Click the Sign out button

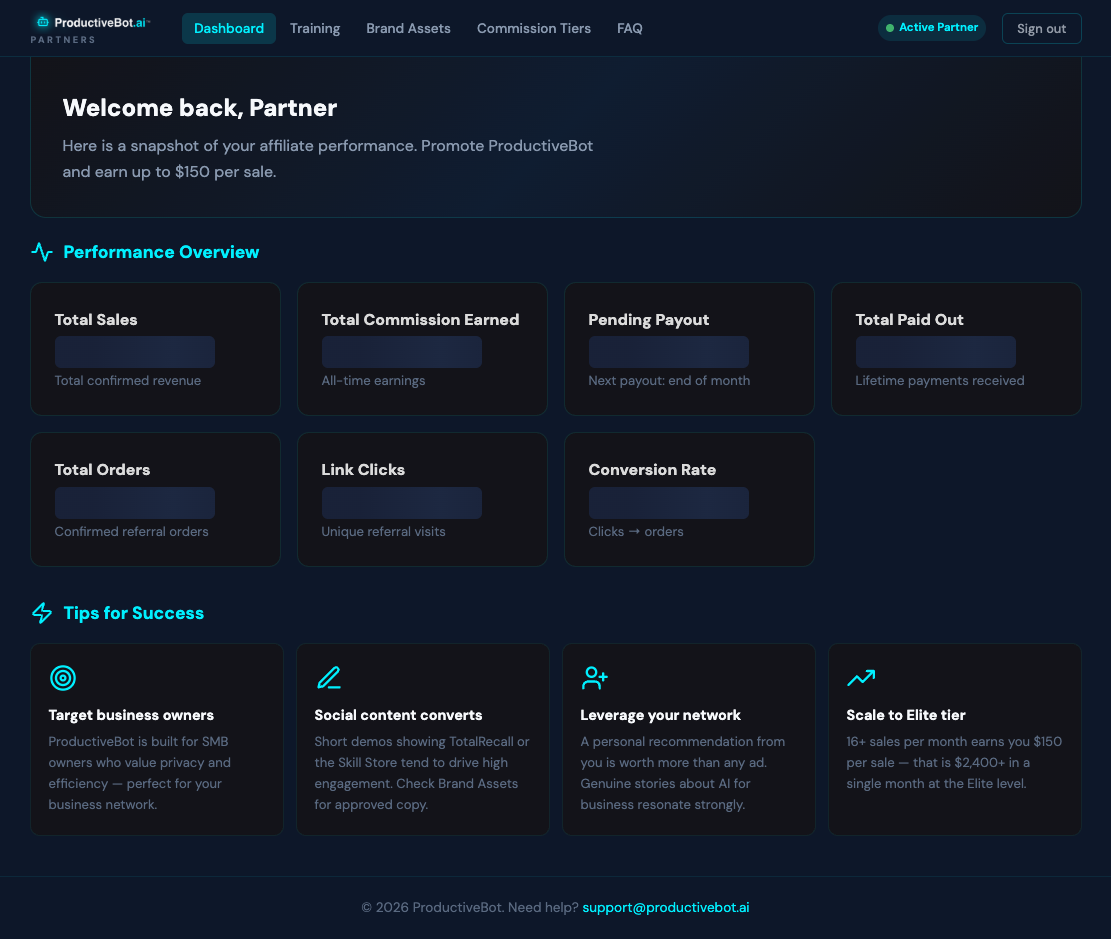1042,28
